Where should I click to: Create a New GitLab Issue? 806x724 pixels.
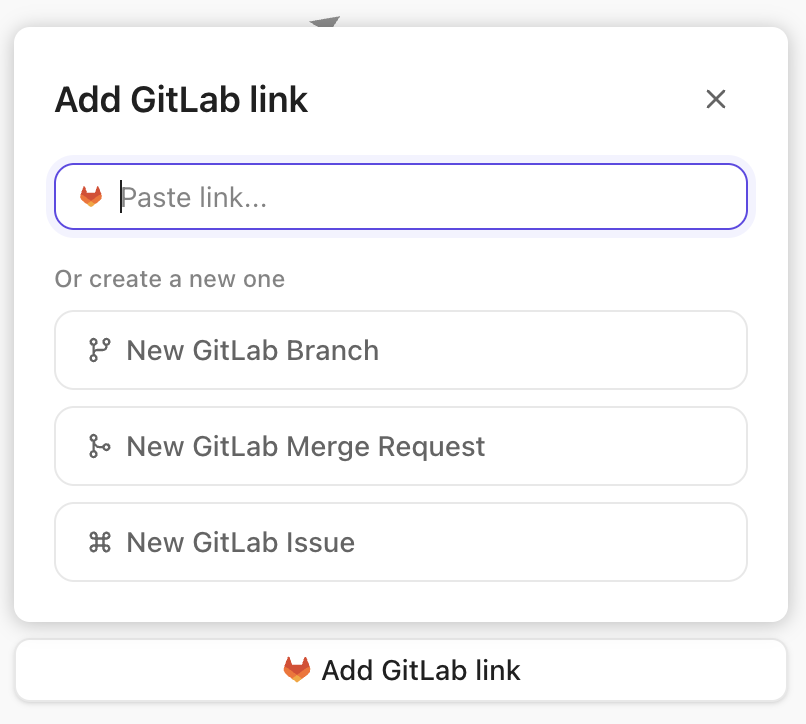point(400,542)
